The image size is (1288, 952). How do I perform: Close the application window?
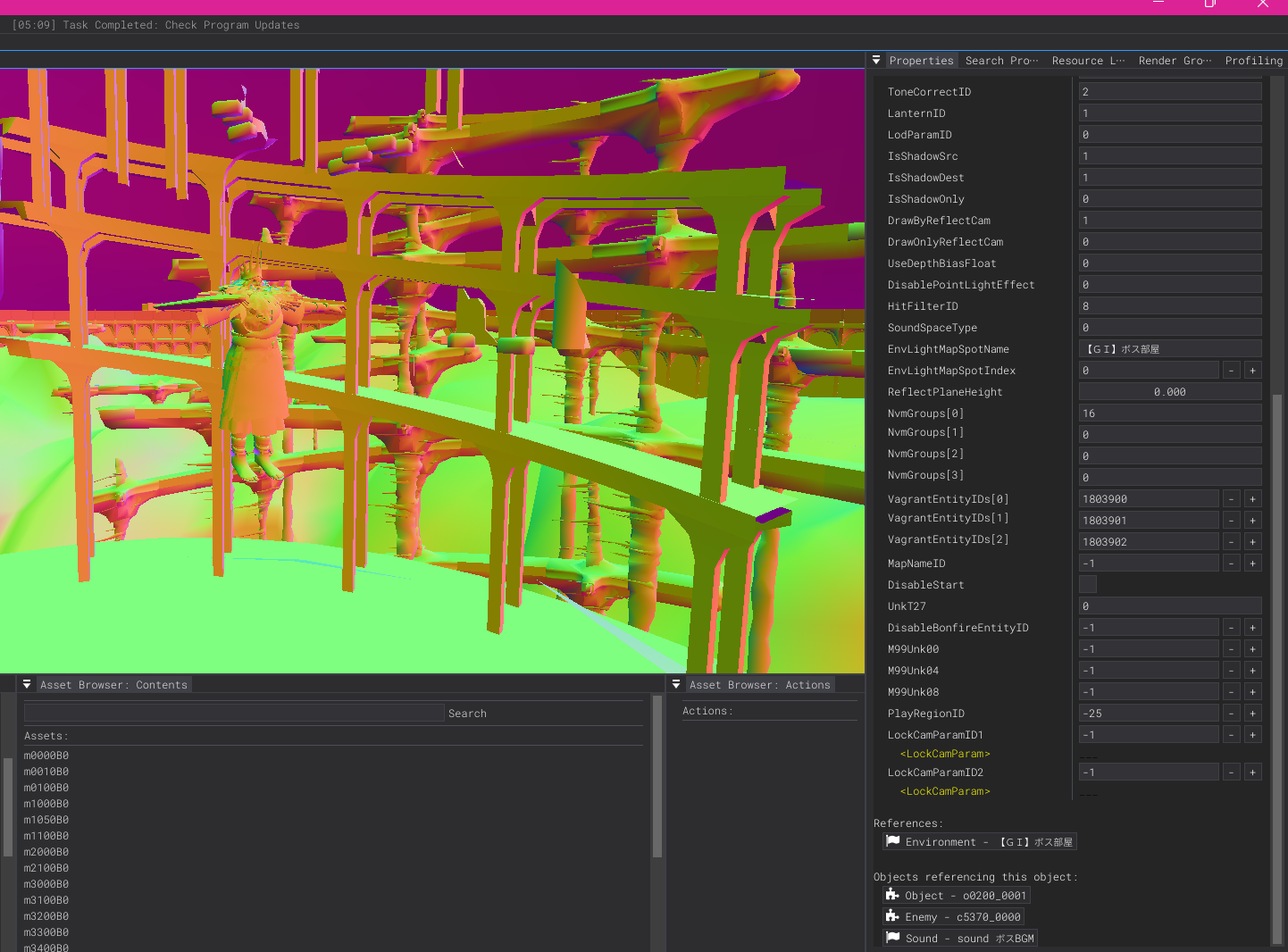1263,4
